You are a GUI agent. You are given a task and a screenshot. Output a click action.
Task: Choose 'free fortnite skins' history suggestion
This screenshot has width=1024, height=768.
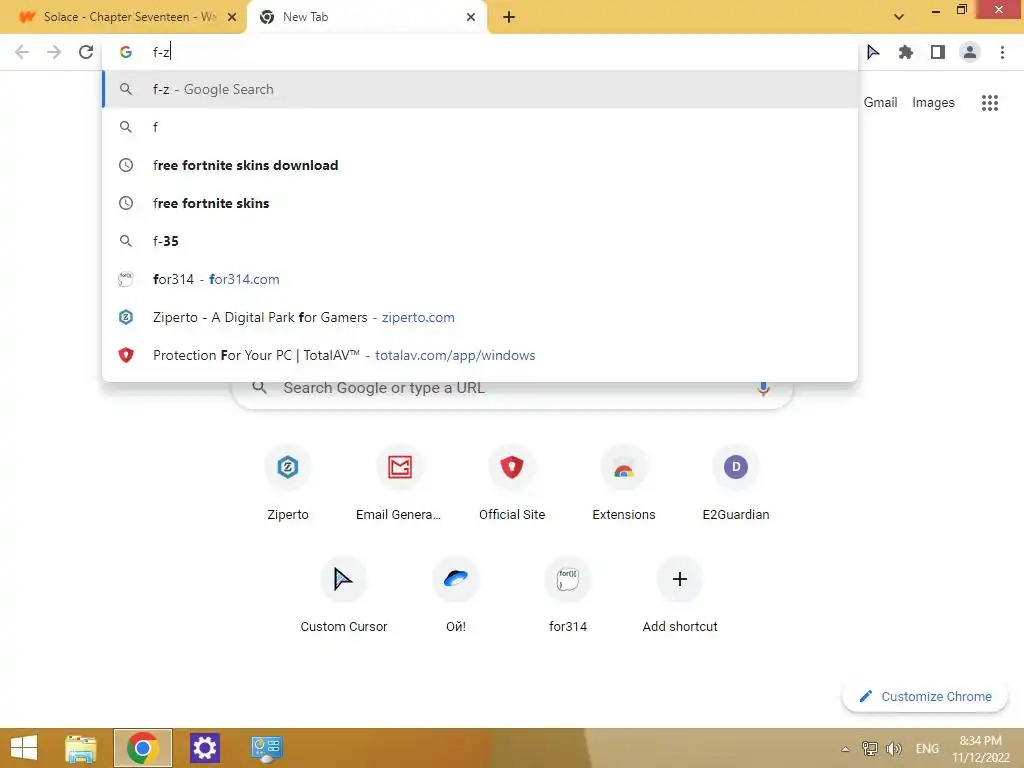coord(480,203)
